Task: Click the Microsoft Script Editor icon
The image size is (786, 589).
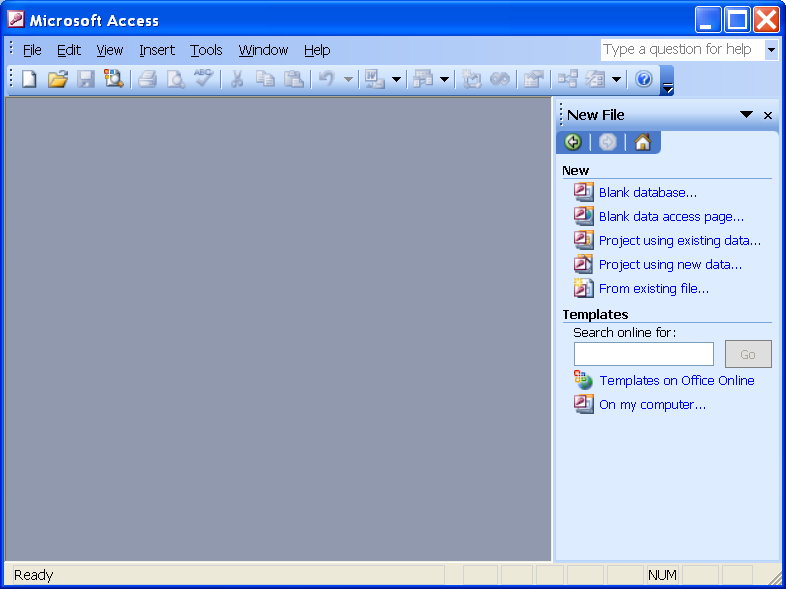Action: [500, 79]
